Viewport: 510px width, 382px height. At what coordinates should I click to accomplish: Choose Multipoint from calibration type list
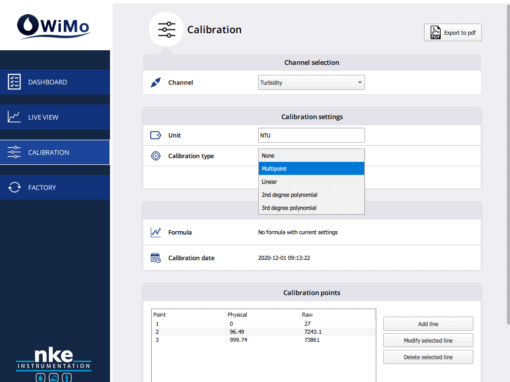point(311,169)
